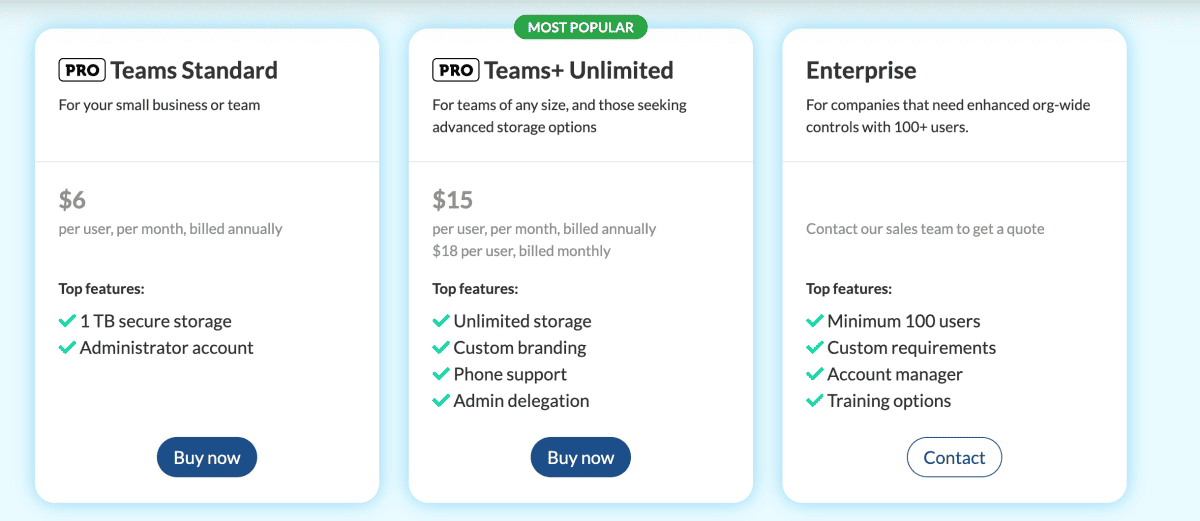This screenshot has height=521, width=1200.
Task: Click the checkmark next to 1 TB secure storage
Action: (67, 321)
